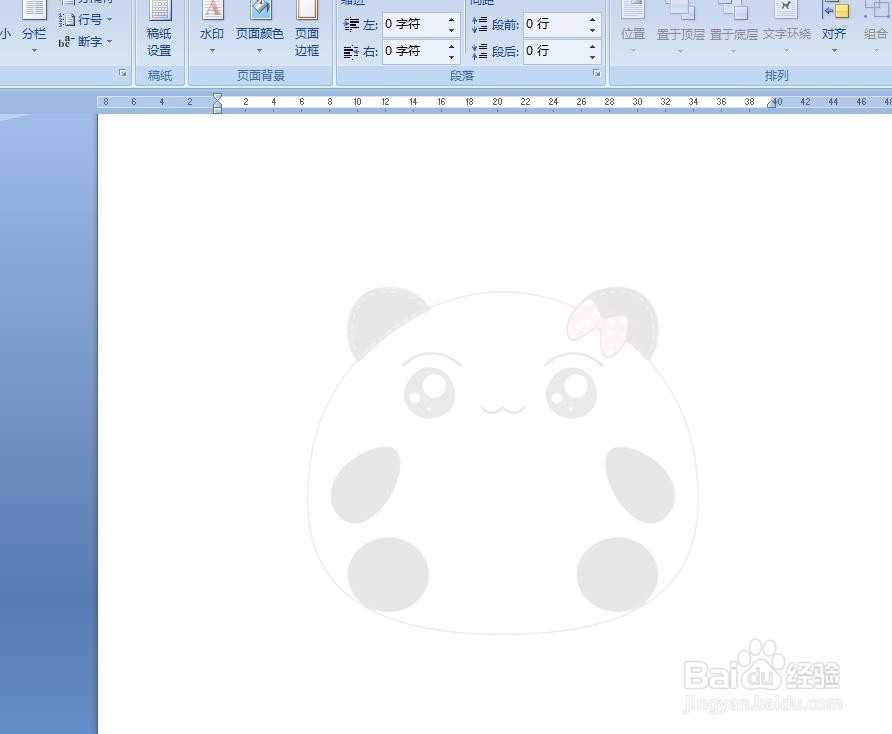
Task: Open the 水印 dropdown arrow
Action: tap(212, 51)
